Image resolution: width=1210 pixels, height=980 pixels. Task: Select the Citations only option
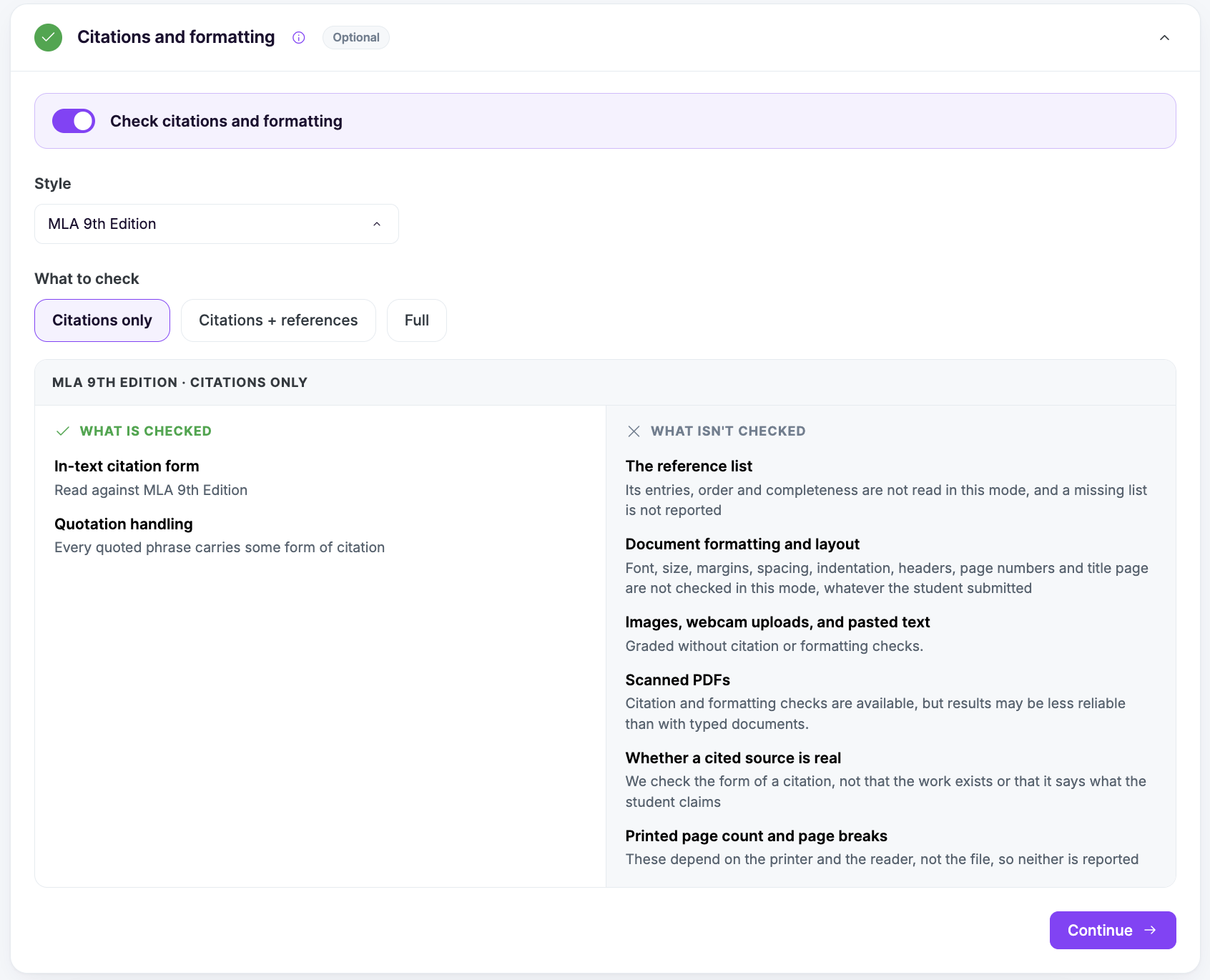(x=102, y=320)
